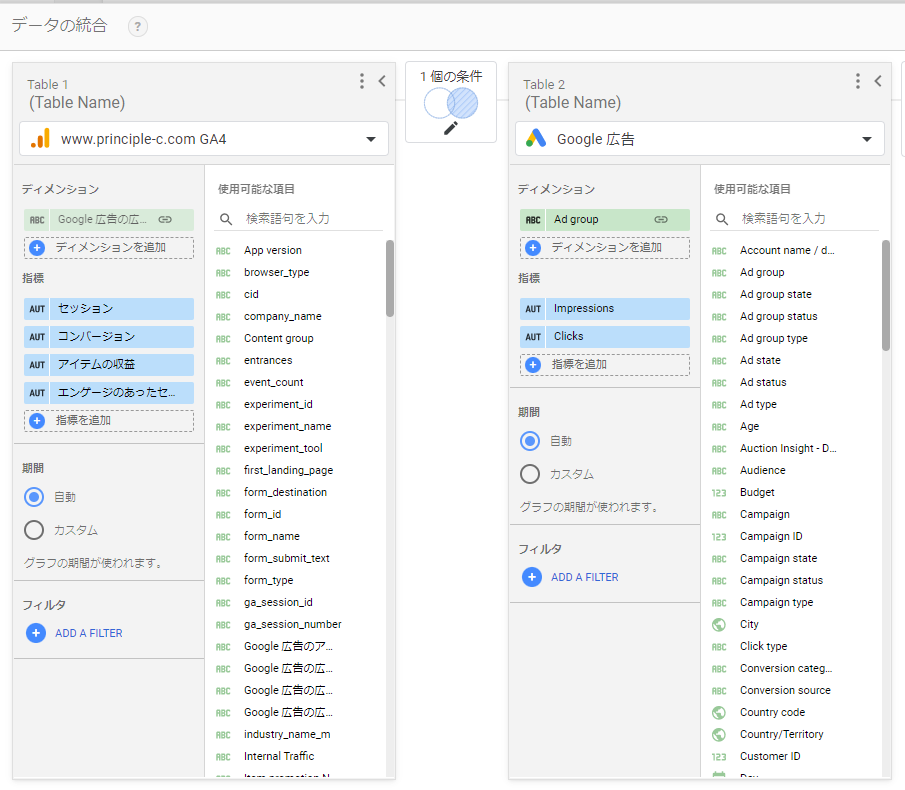Open Table 1 three-dot options menu
905x790 pixels.
(x=362, y=82)
